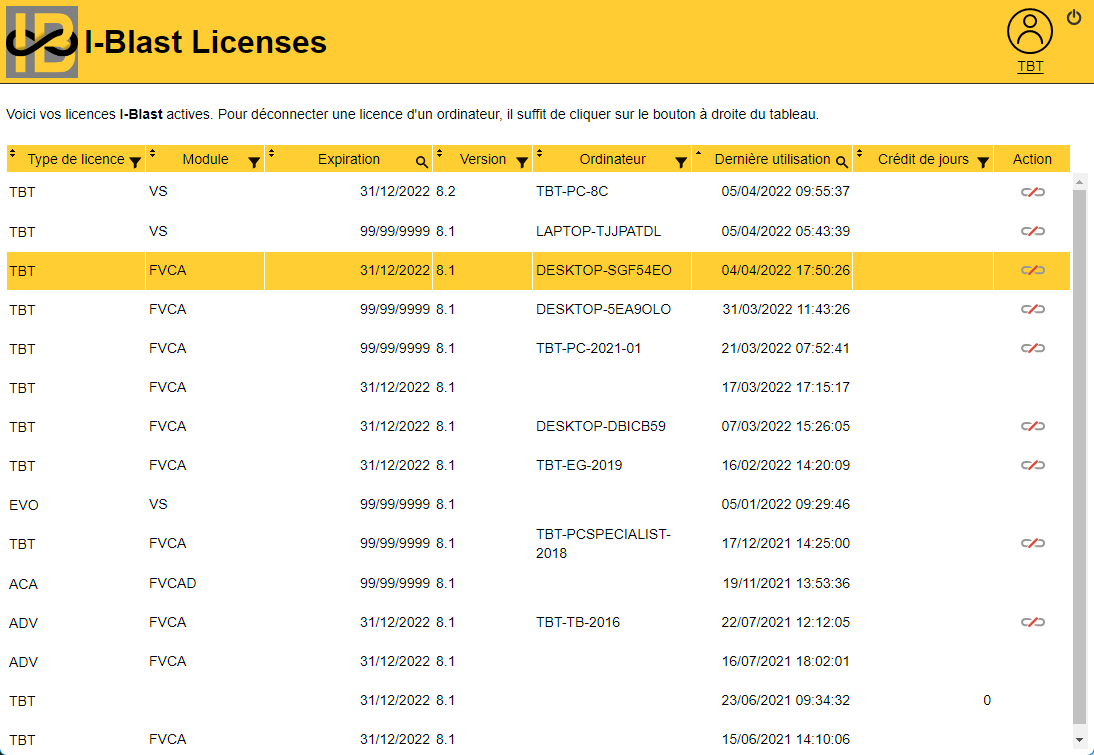Open the Type de licence filter
1094x755 pixels.
(136, 160)
